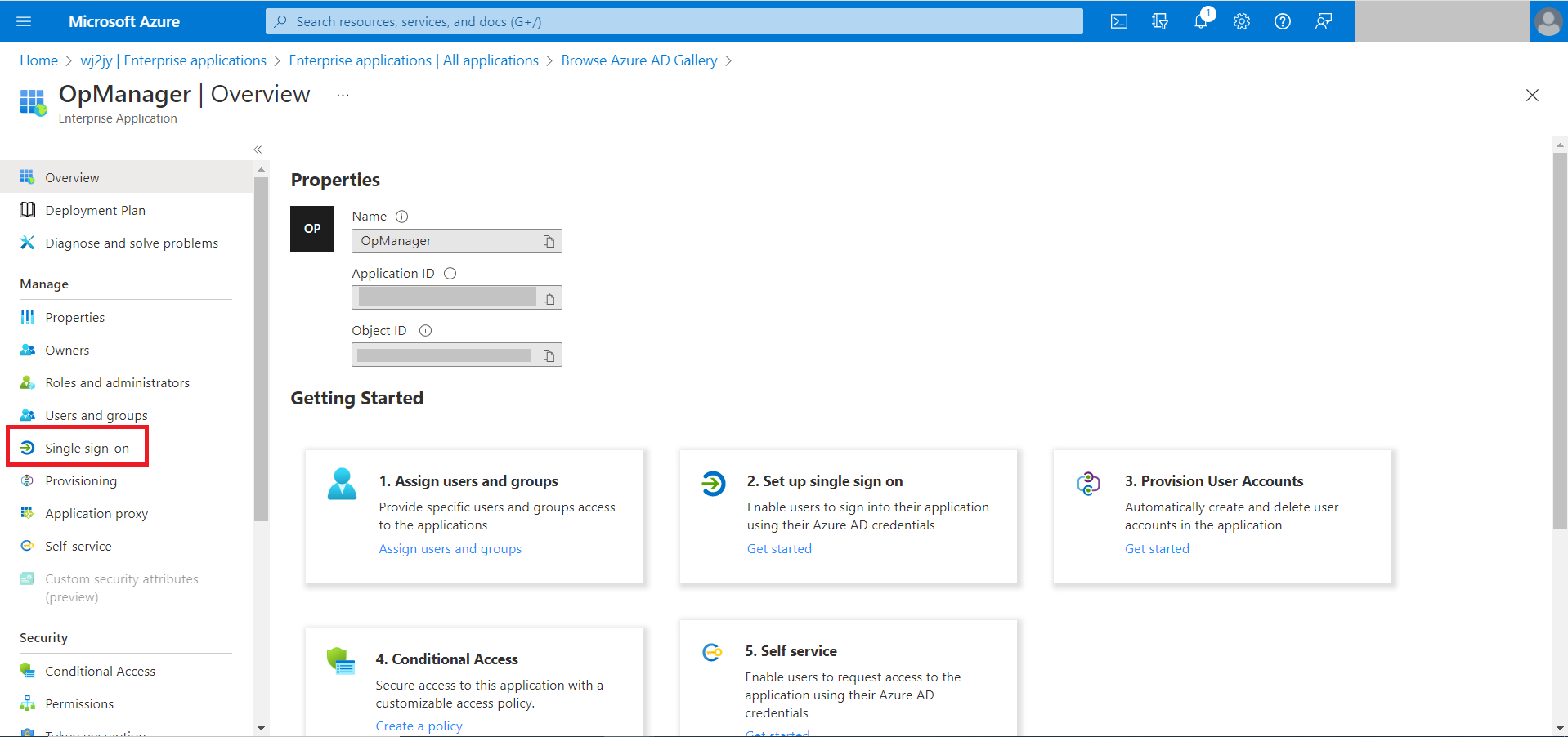
Task: Copy the Object ID value
Action: coord(549,355)
